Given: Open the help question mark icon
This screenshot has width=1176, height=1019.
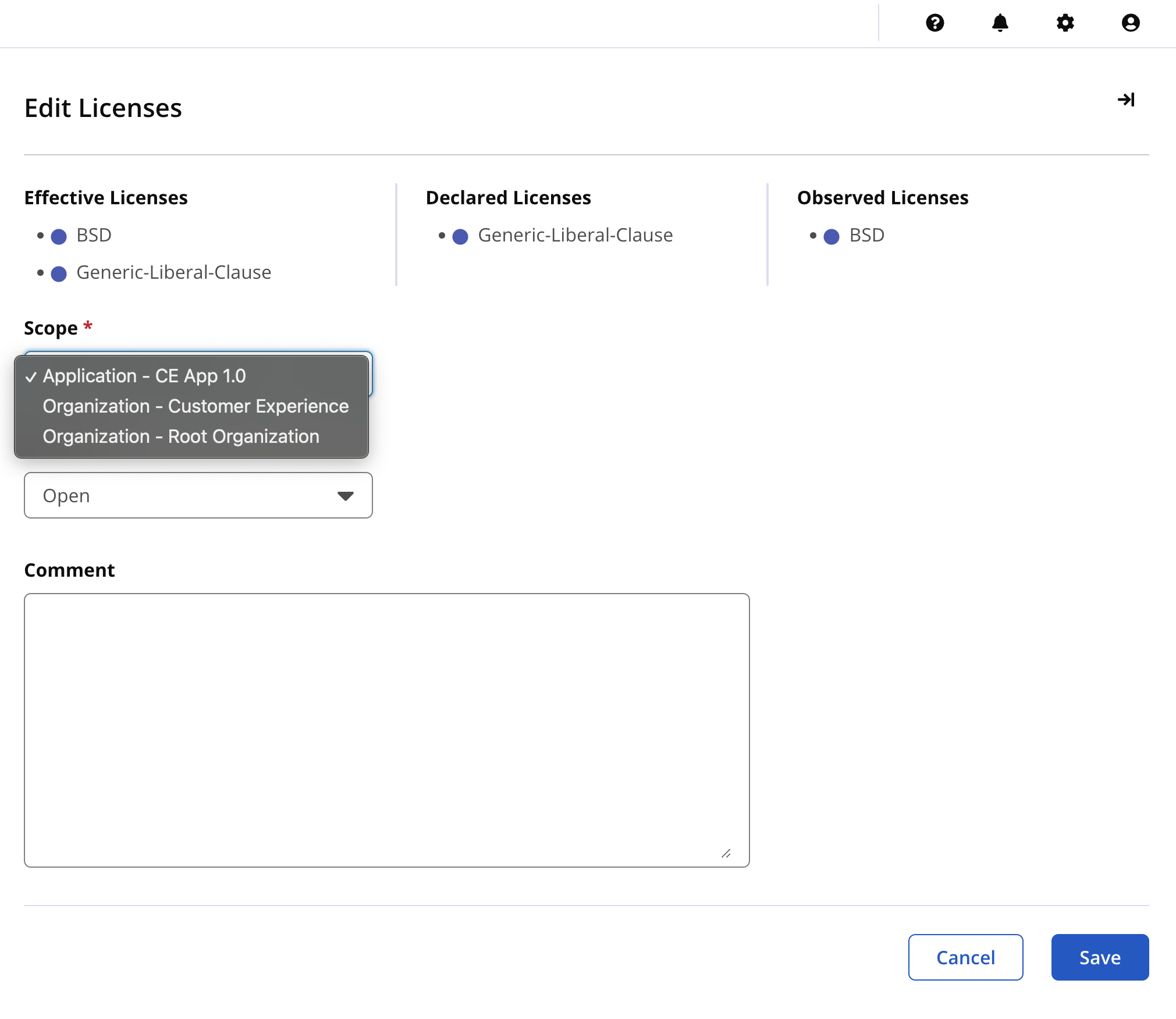Looking at the screenshot, I should [935, 23].
